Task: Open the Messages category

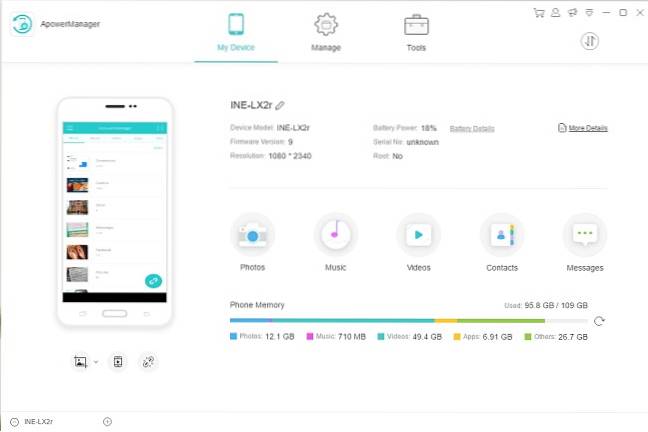Action: (x=584, y=236)
